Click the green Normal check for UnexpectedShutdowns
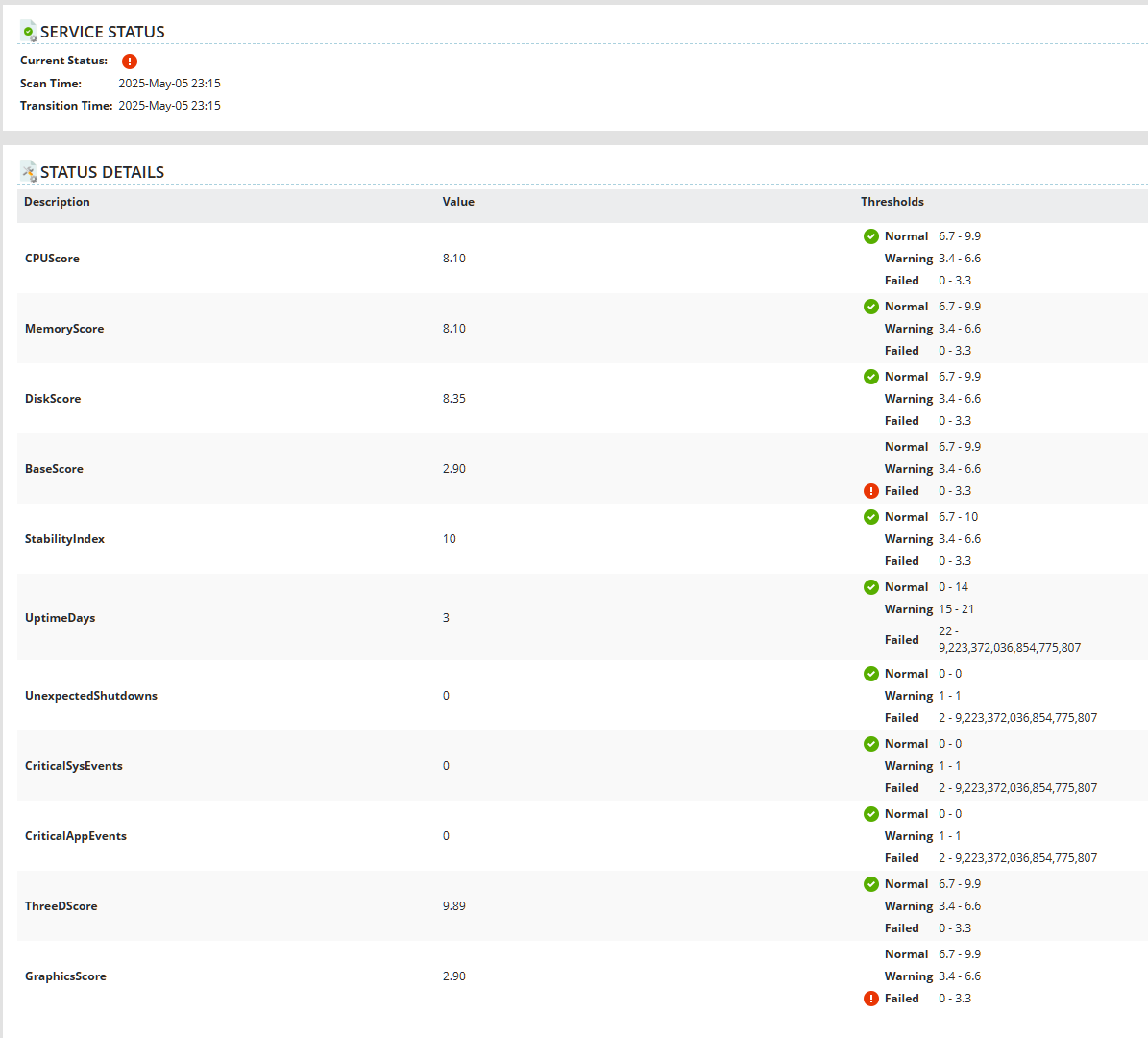 [871, 674]
